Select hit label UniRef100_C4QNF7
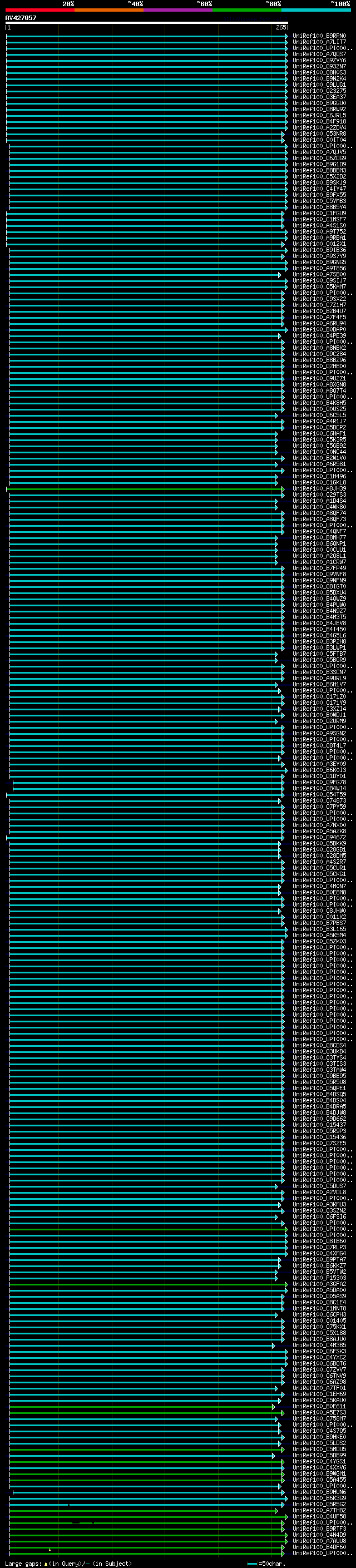The height and width of the screenshot is (1568, 356). coord(319,531)
